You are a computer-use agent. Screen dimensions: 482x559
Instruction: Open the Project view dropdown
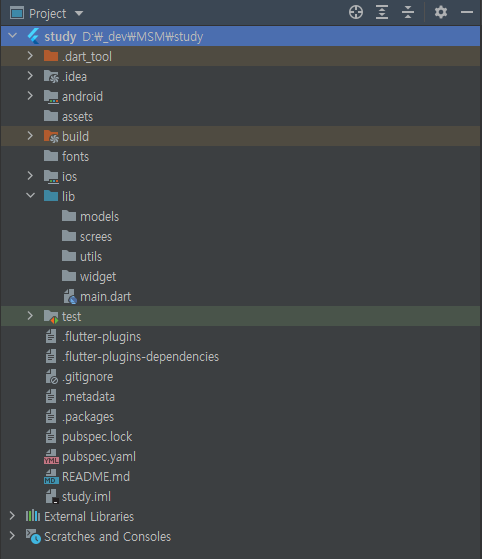[x=79, y=14]
